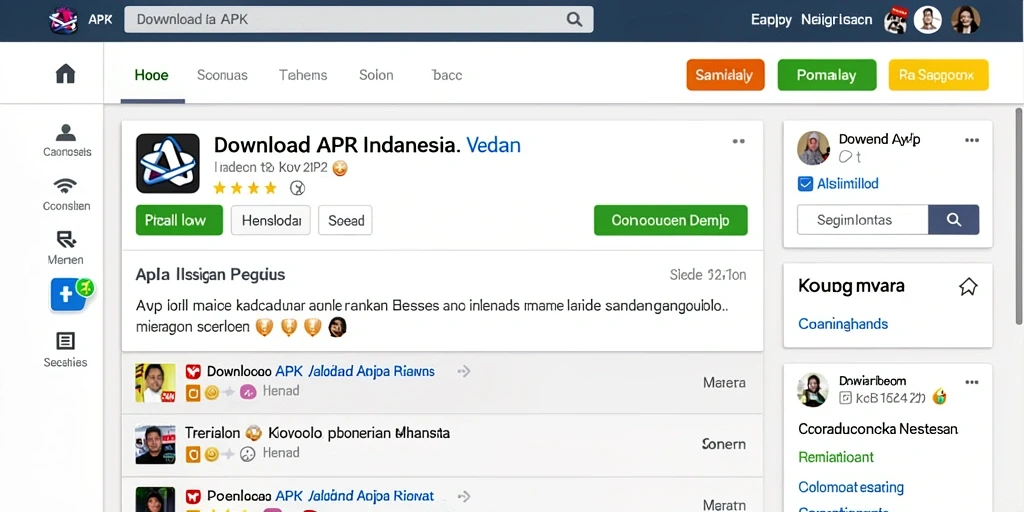Switch to the Solon tab
Viewport: 1024px width, 512px height.
click(376, 75)
